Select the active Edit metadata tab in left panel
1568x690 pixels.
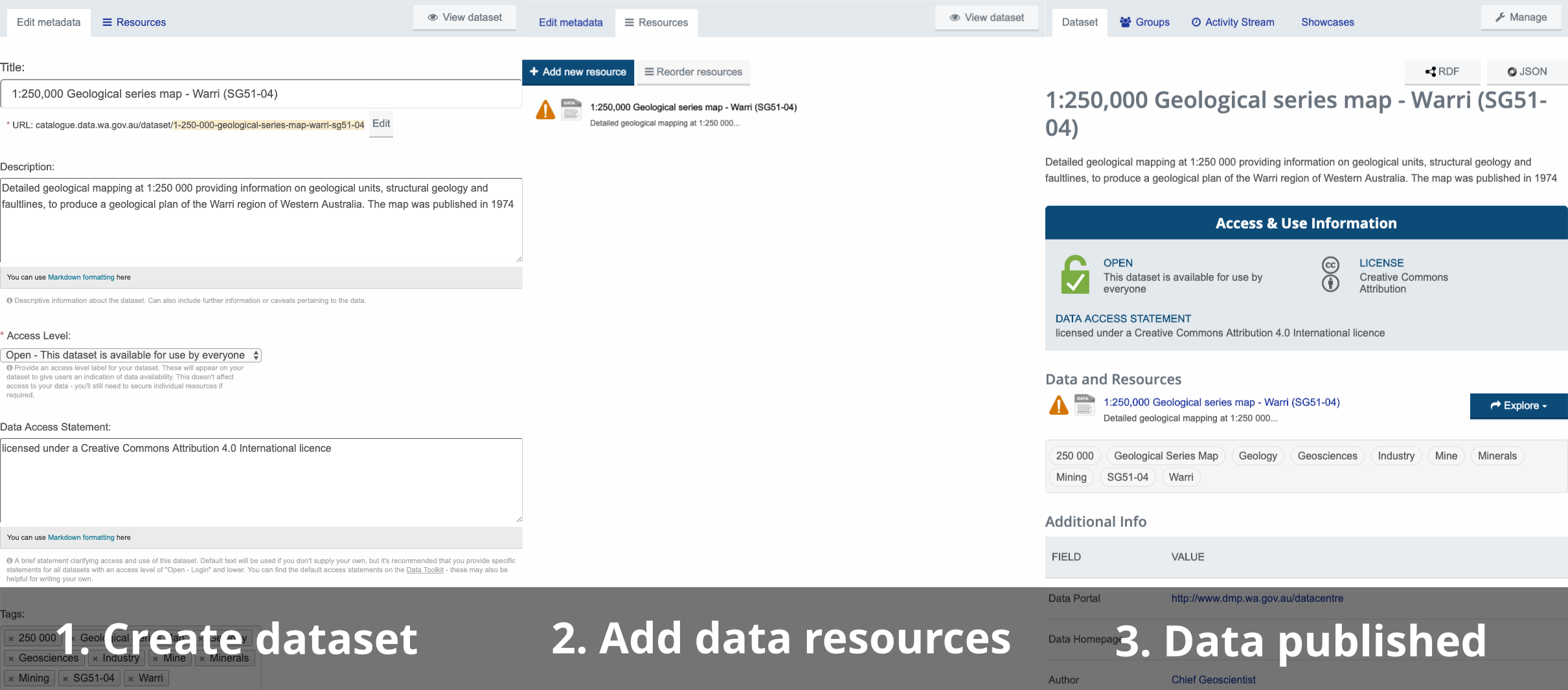coord(49,23)
